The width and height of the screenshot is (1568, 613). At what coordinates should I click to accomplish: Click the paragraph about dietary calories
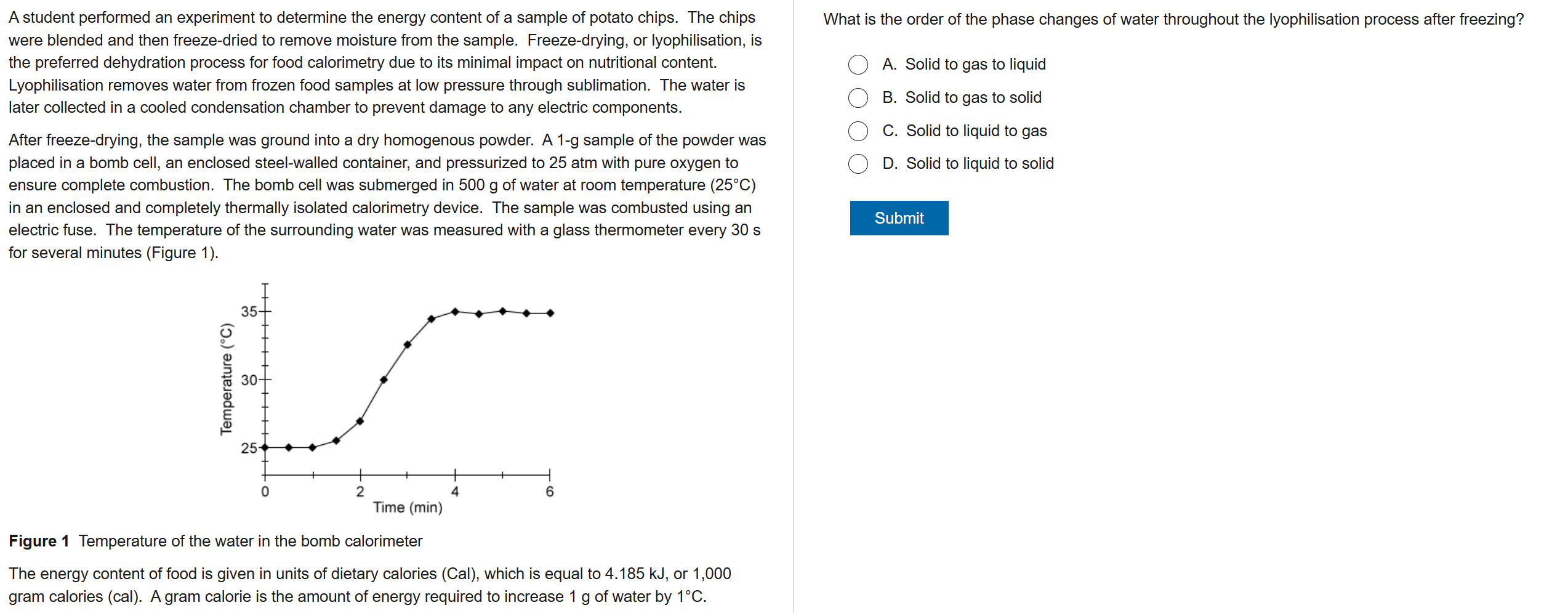pos(369,585)
